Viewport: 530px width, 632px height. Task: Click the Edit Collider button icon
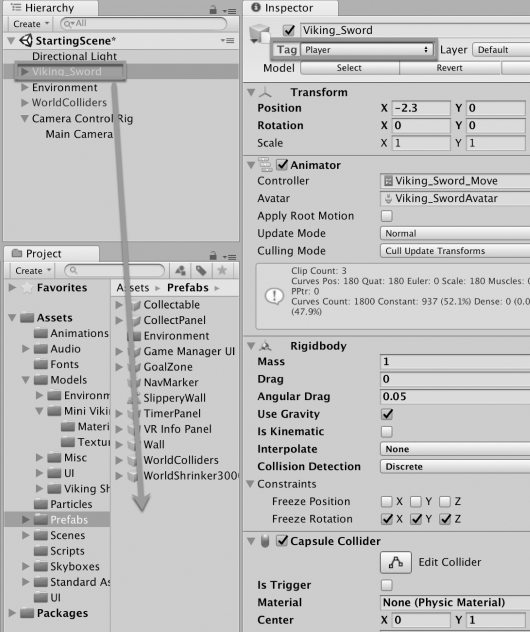coord(396,562)
